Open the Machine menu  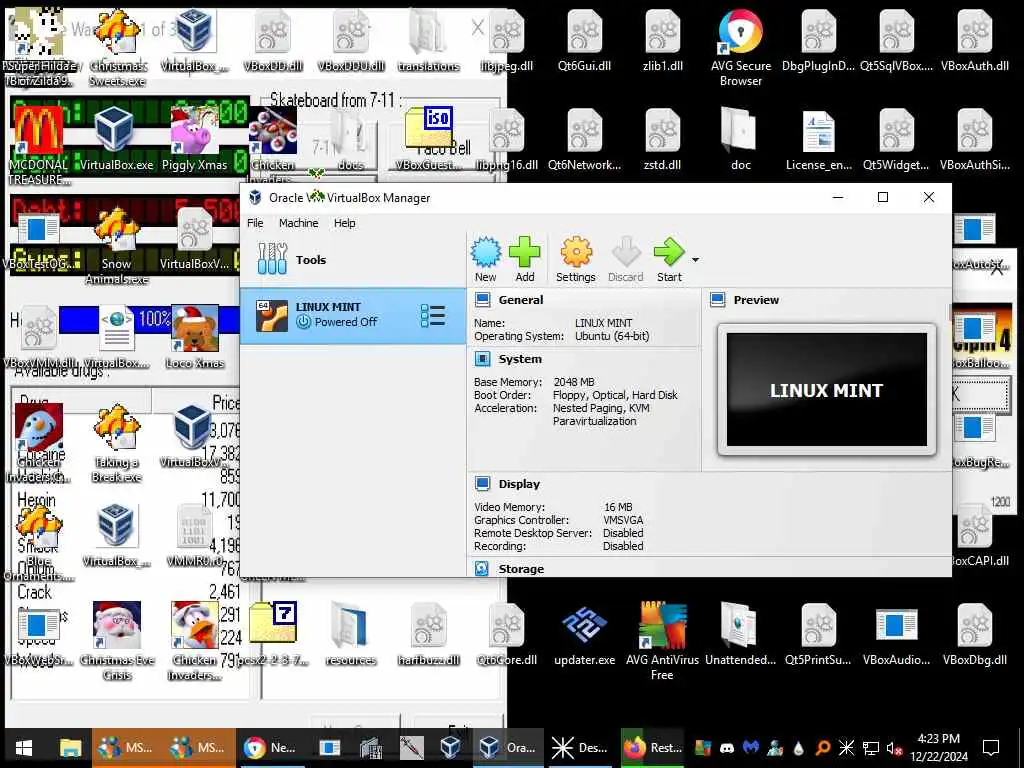click(298, 223)
